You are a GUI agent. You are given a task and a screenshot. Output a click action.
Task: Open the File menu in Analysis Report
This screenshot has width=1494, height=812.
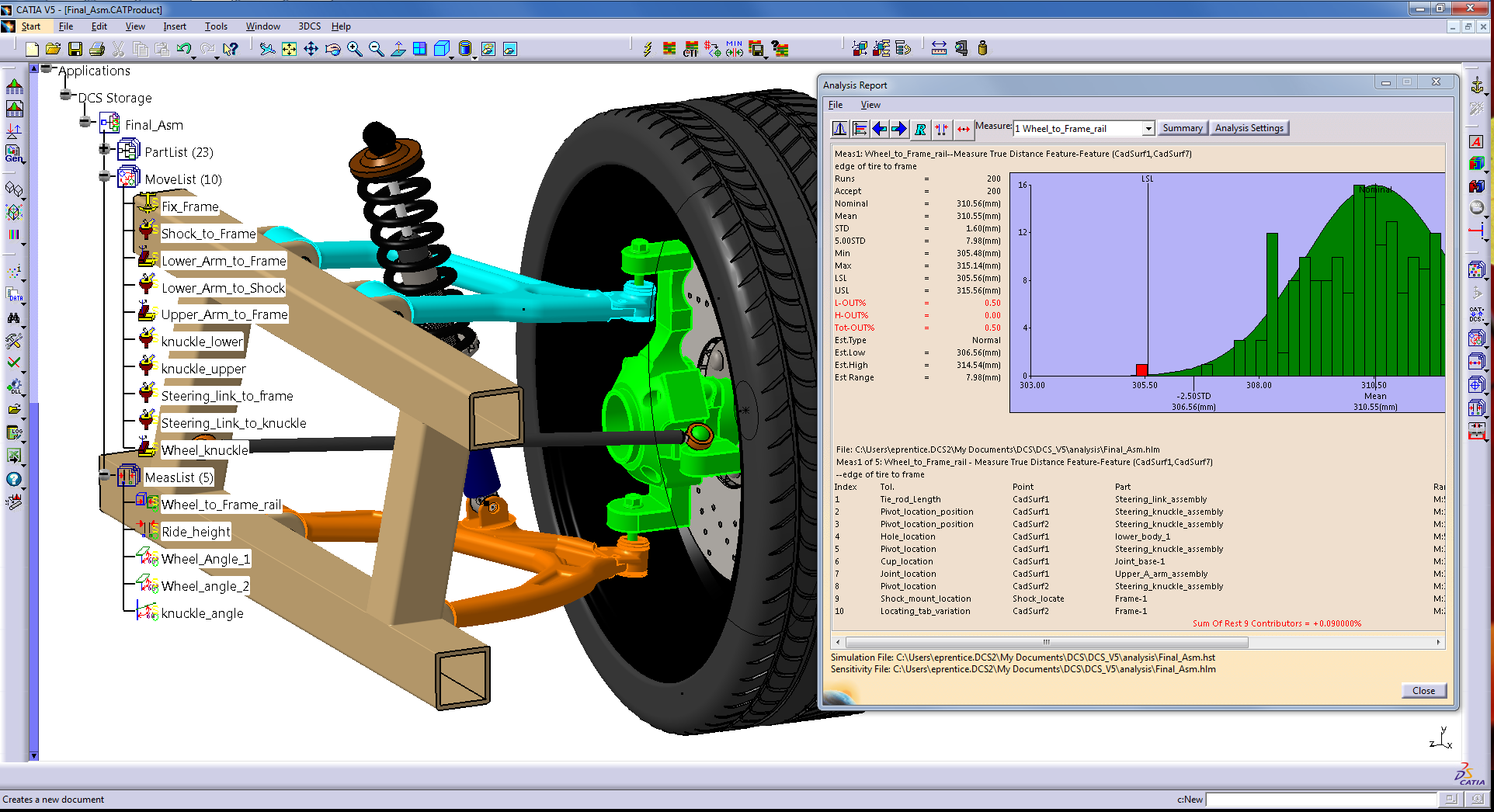tap(836, 105)
